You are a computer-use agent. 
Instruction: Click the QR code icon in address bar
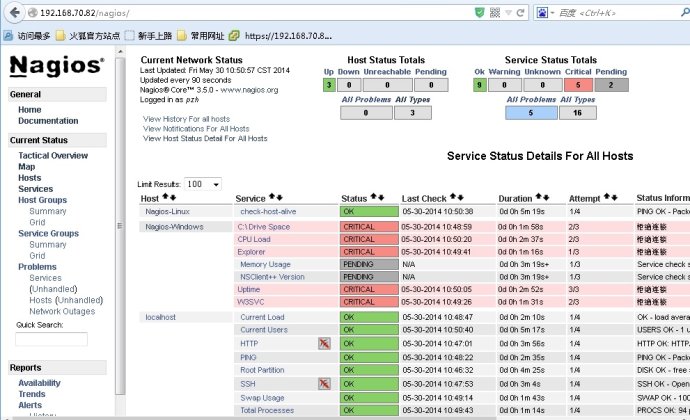click(x=495, y=13)
